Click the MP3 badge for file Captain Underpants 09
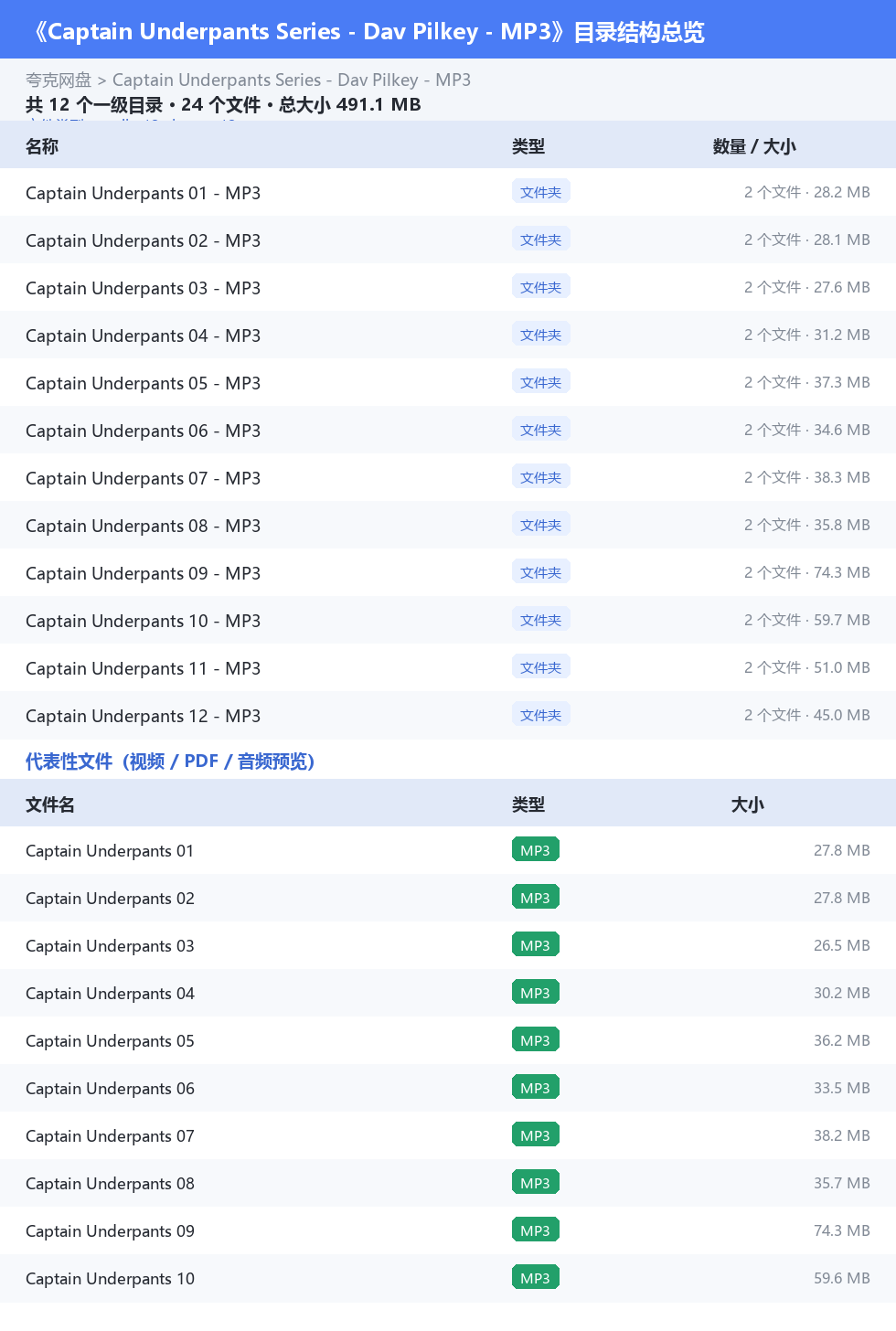Image resolution: width=896 pixels, height=1331 pixels. coord(536,1230)
